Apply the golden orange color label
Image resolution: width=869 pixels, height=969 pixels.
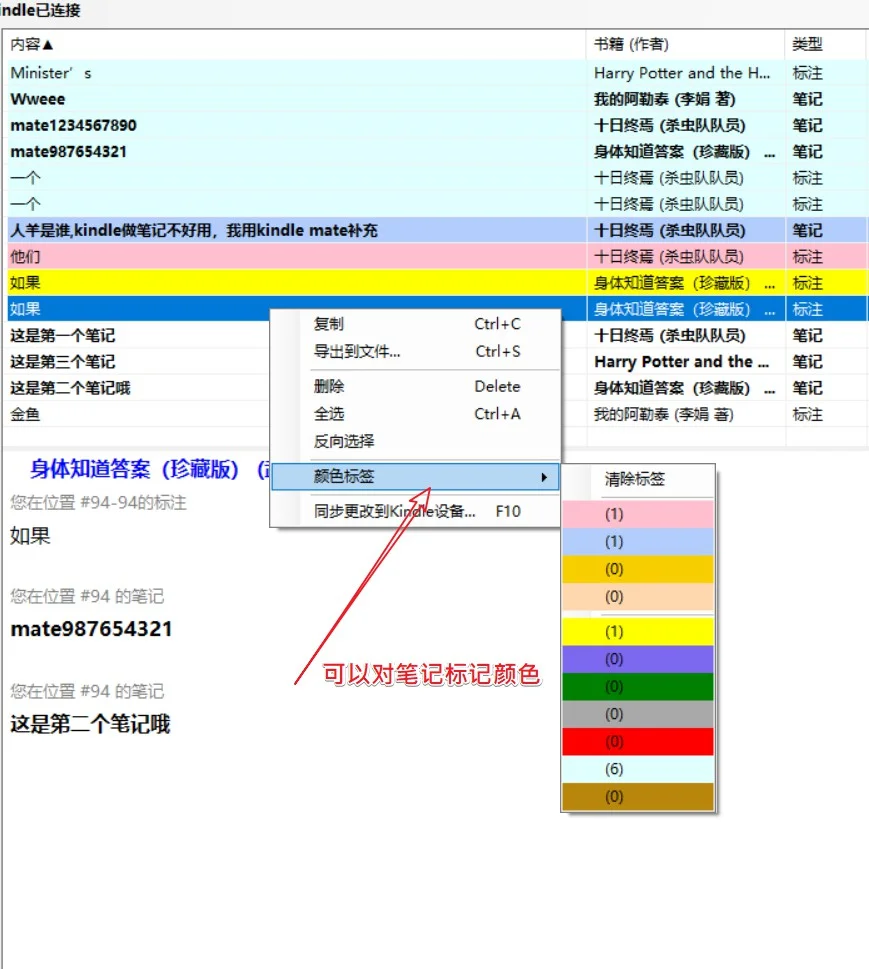tap(638, 569)
